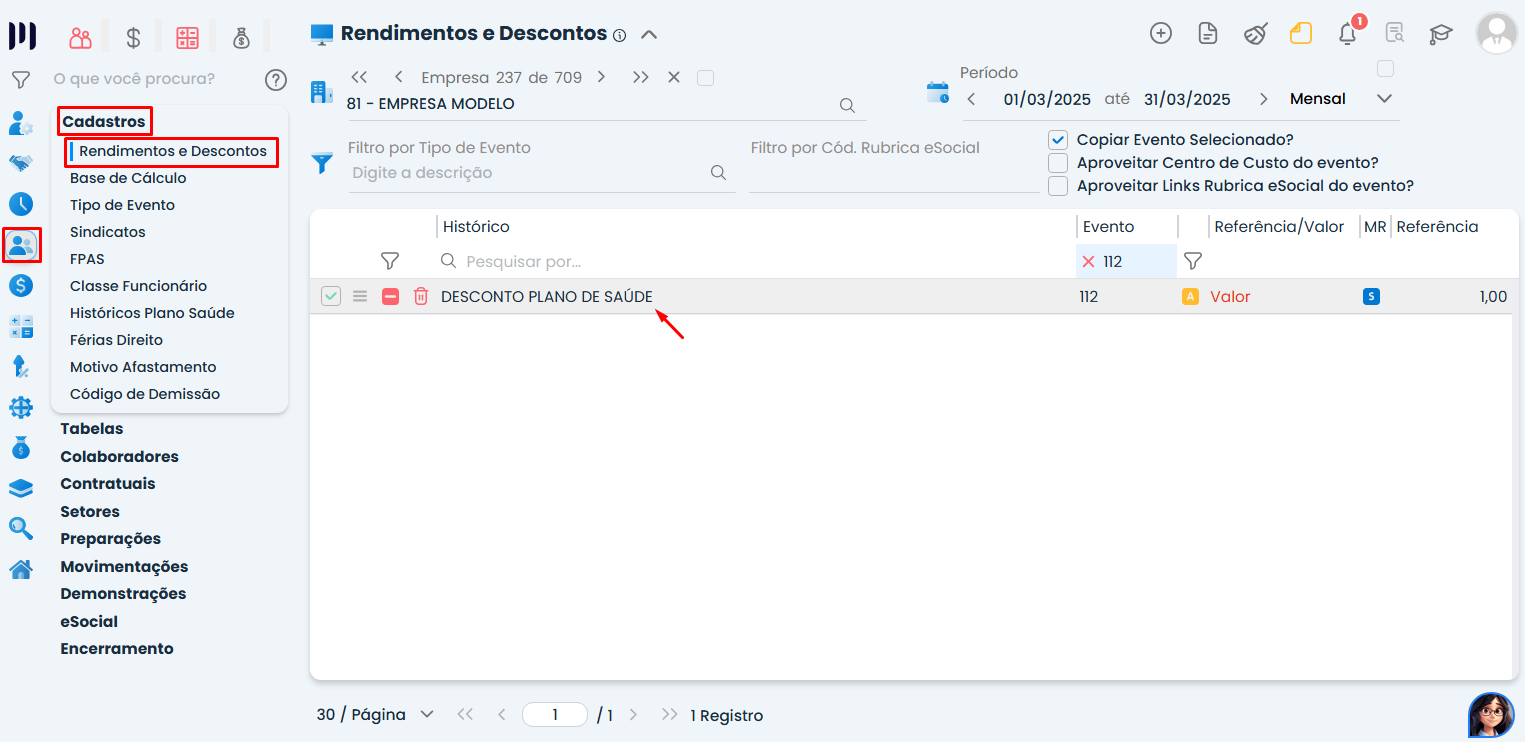
Task: Open notifications bell with red badge
Action: pyautogui.click(x=1348, y=33)
